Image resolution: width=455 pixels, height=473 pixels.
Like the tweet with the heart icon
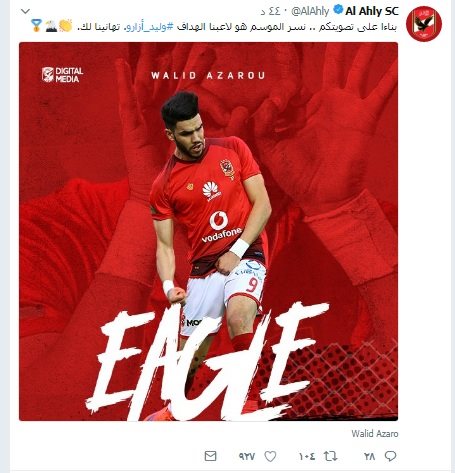[x=270, y=456]
